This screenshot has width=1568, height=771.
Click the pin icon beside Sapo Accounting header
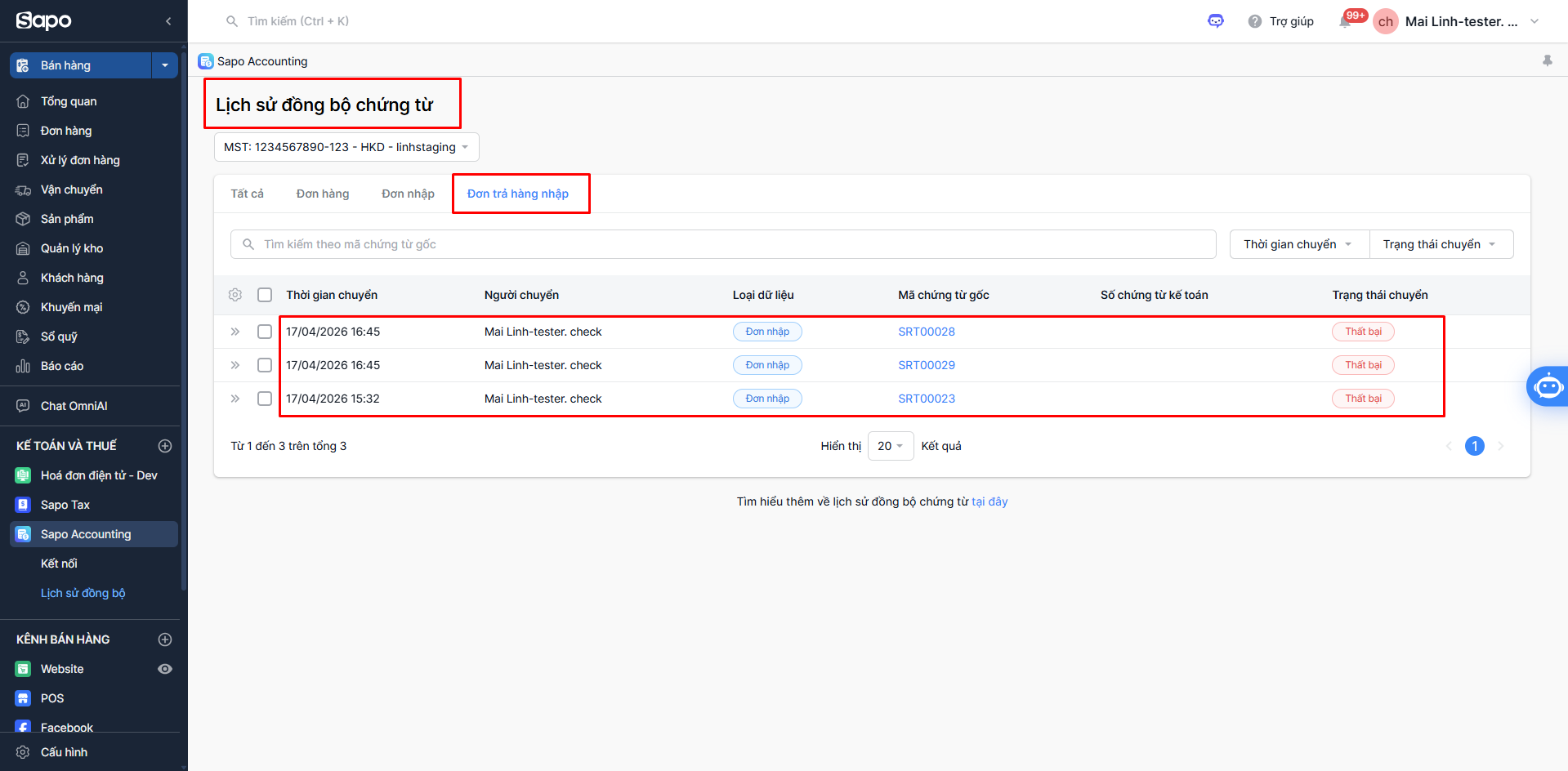tap(1547, 61)
